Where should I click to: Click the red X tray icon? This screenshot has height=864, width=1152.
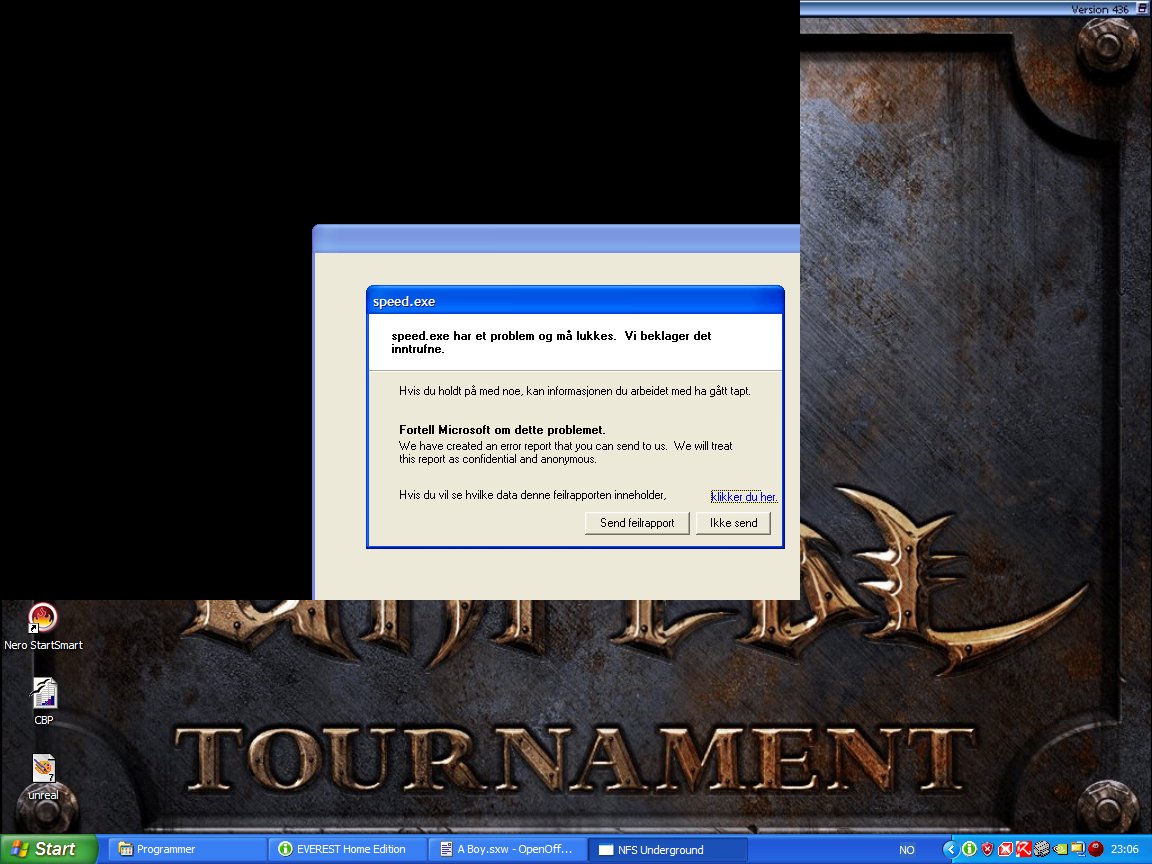(x=1005, y=849)
